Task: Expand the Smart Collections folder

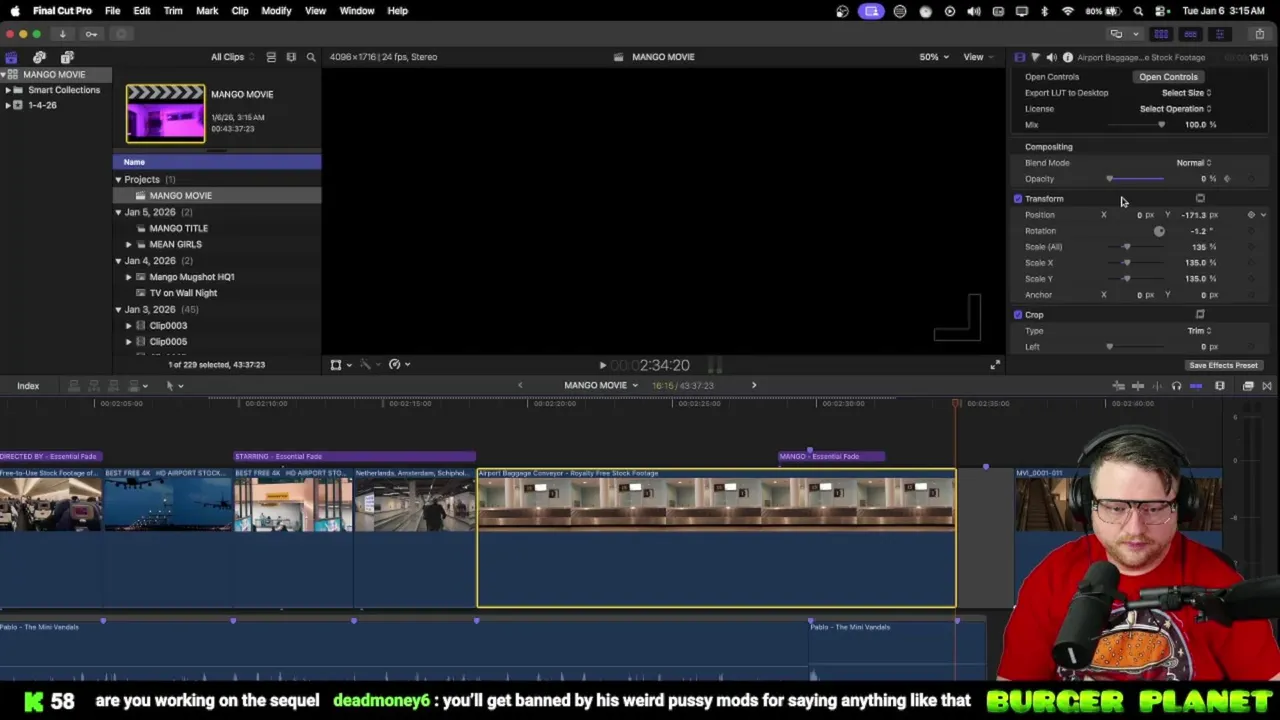Action: 8,90
